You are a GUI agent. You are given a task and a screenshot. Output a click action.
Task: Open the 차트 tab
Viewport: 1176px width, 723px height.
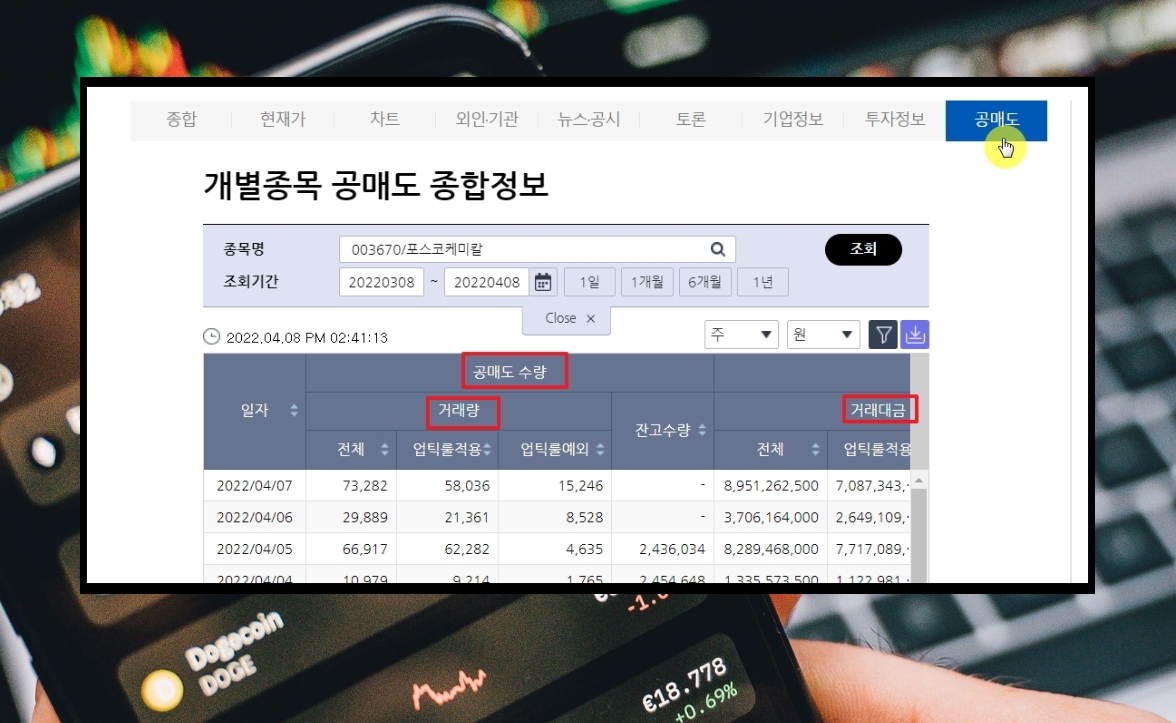point(385,119)
